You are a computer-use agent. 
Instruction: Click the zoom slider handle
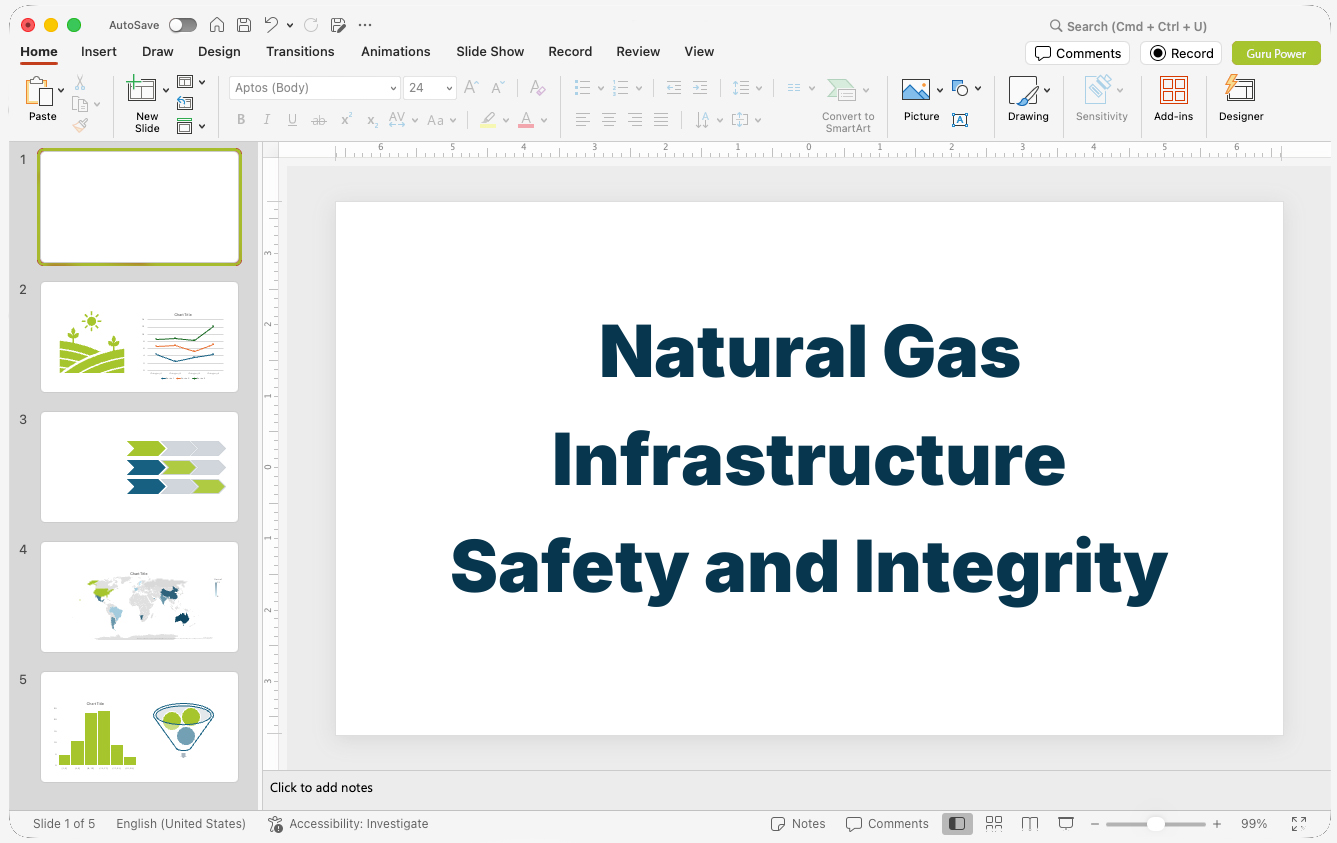(1155, 824)
